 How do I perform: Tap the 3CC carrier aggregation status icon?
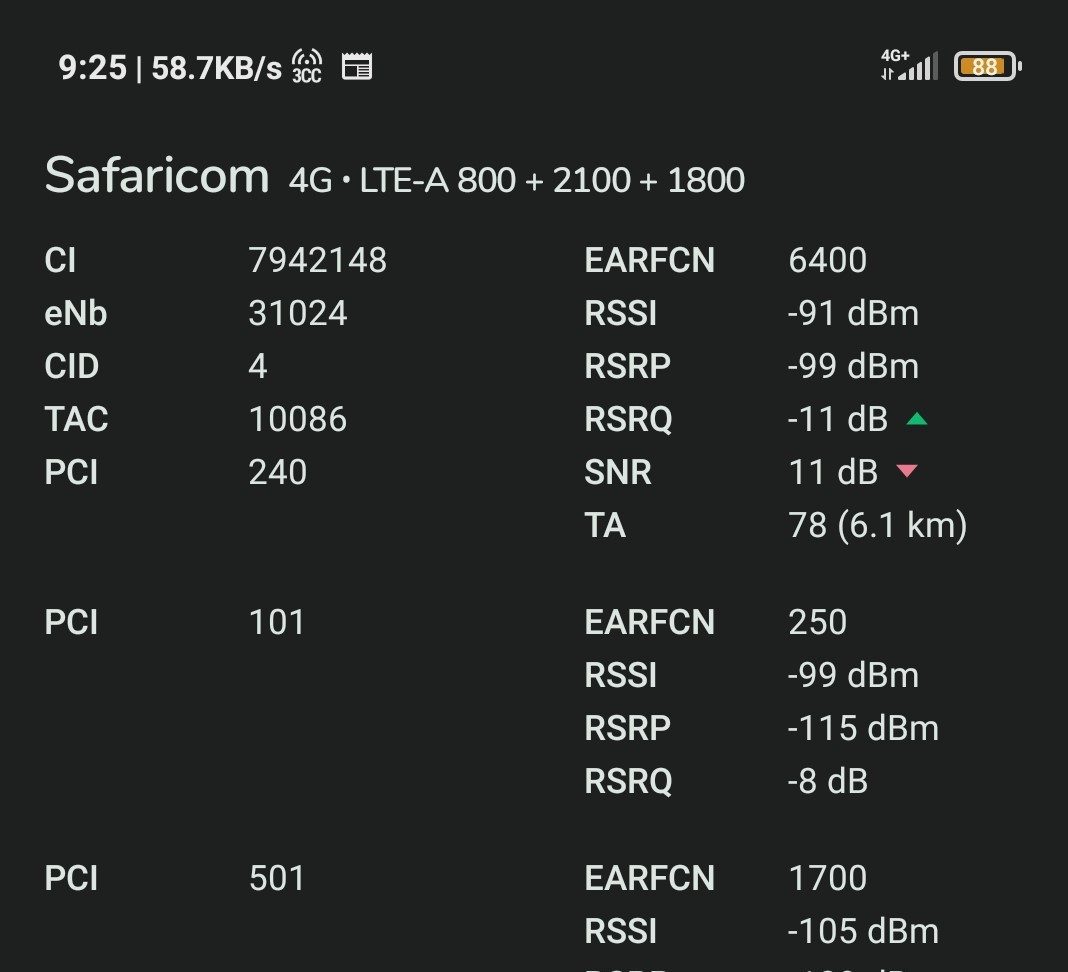[x=307, y=66]
